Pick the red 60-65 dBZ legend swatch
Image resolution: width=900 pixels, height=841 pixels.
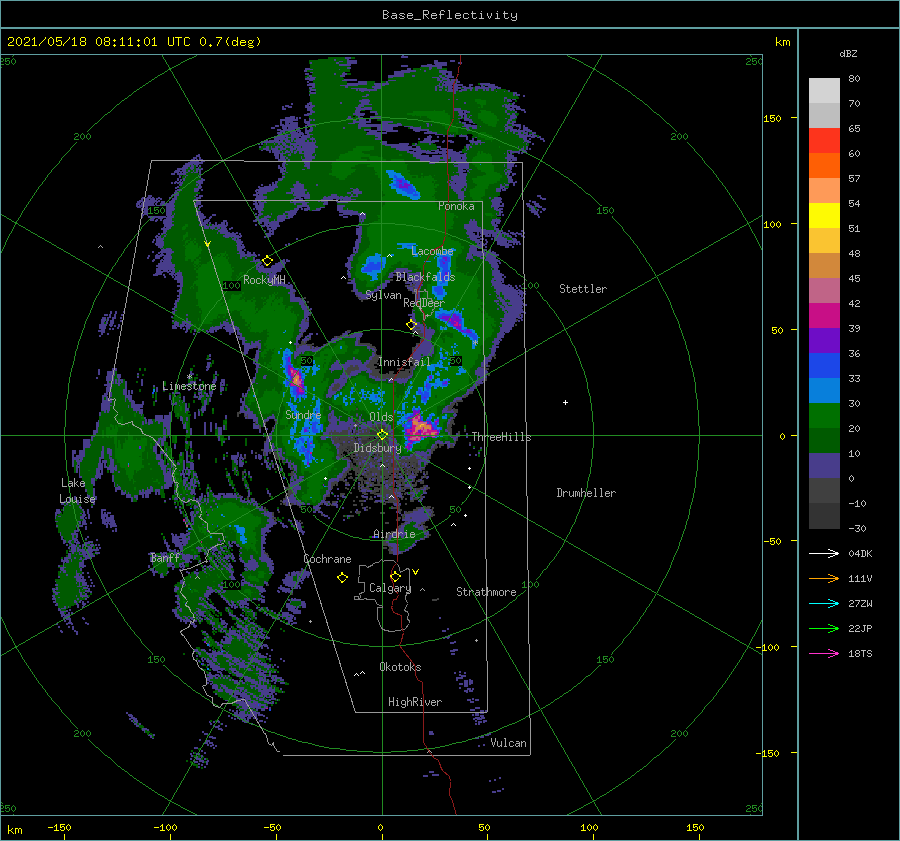tap(824, 141)
